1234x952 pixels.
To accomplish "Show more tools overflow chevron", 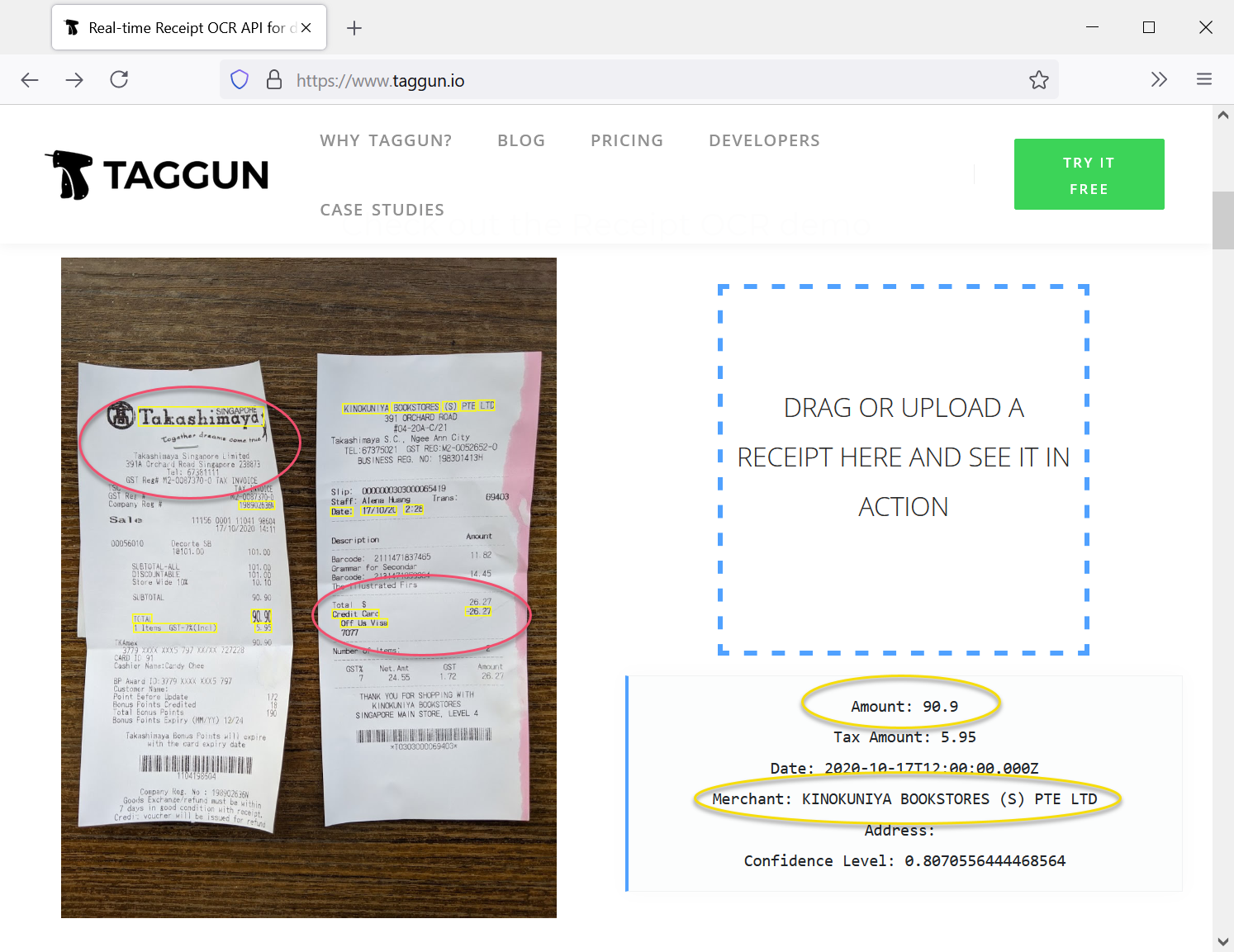I will coord(1159,79).
